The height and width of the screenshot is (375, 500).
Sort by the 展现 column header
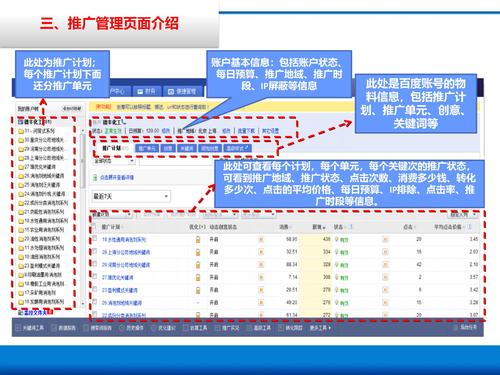[318, 227]
